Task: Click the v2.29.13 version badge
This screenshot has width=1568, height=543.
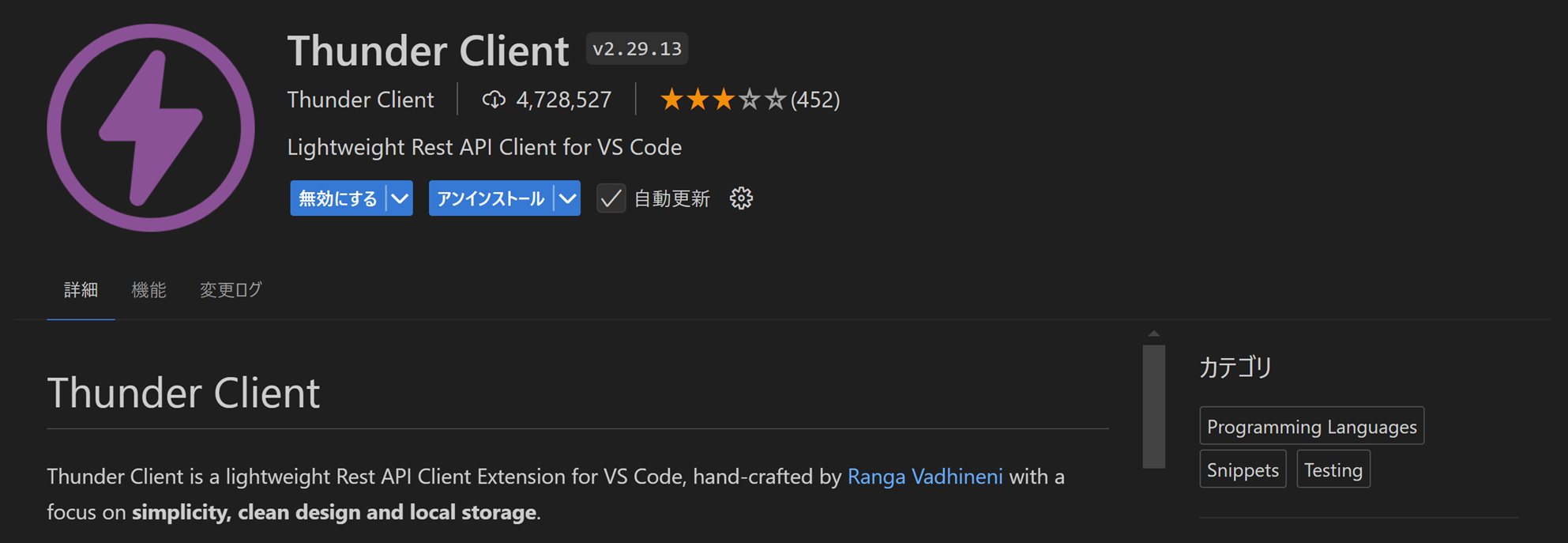Action: coord(637,49)
